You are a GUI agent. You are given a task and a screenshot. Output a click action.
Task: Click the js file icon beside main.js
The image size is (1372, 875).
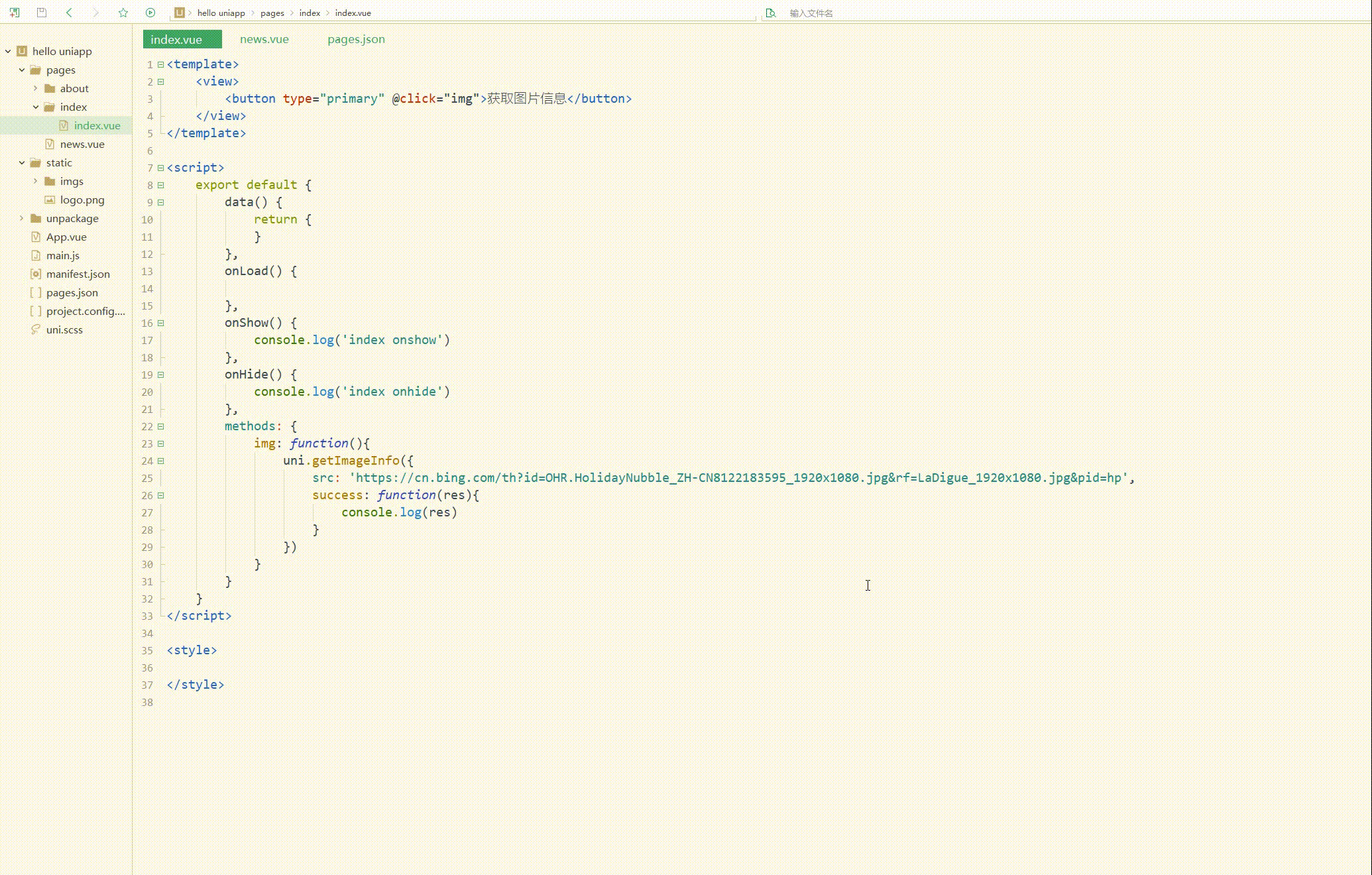pos(36,255)
